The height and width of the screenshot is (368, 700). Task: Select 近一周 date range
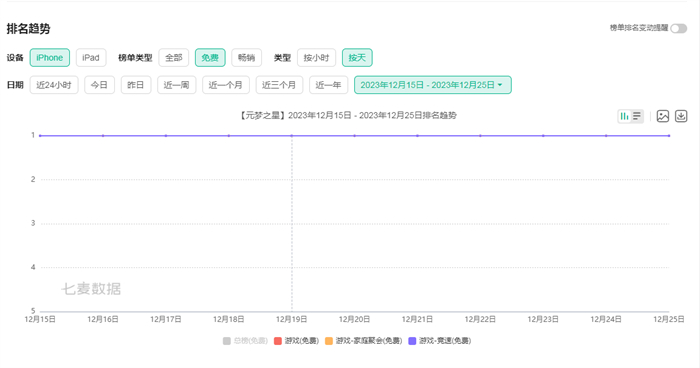176,85
